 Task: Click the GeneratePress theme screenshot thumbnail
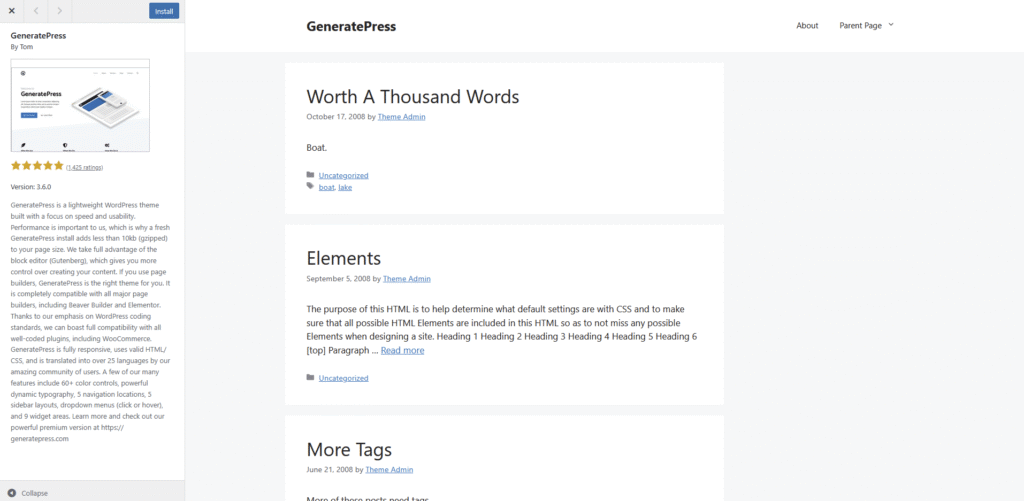pyautogui.click(x=80, y=105)
